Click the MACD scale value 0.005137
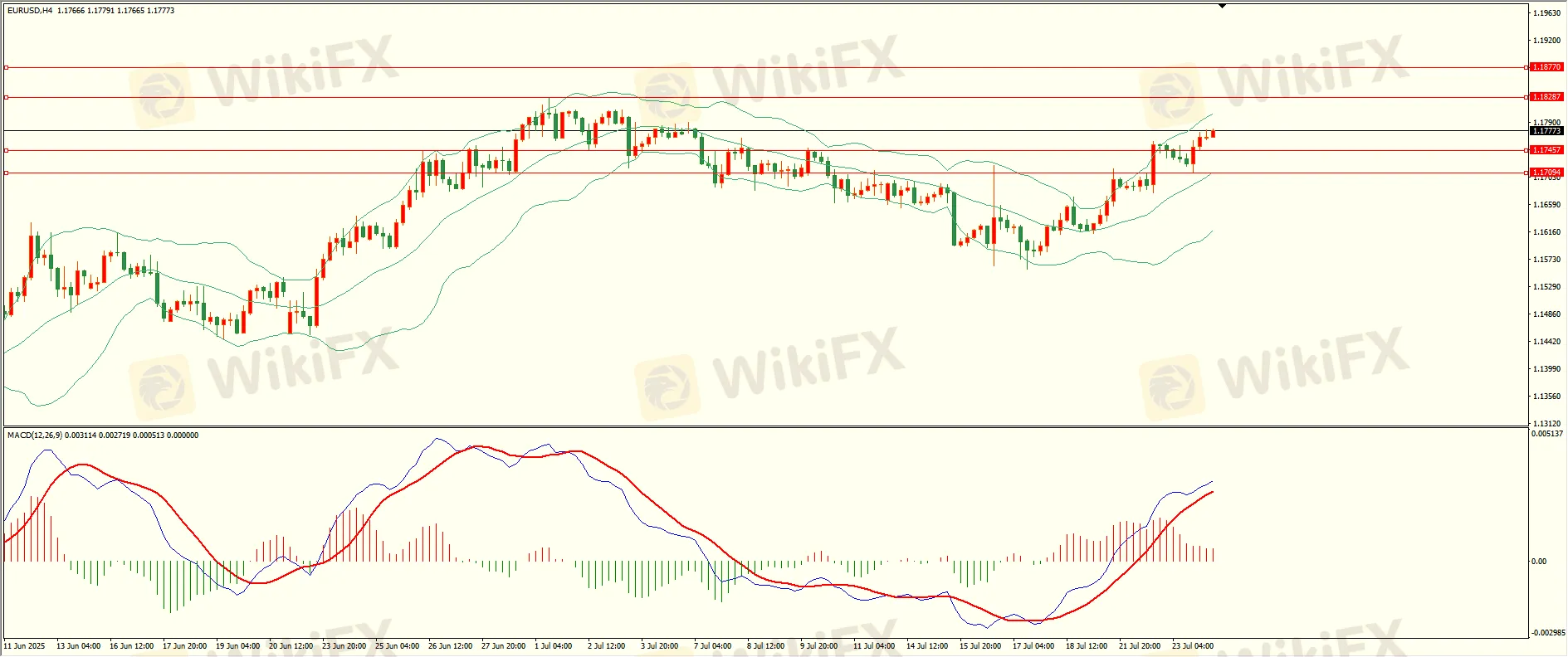 [1548, 433]
